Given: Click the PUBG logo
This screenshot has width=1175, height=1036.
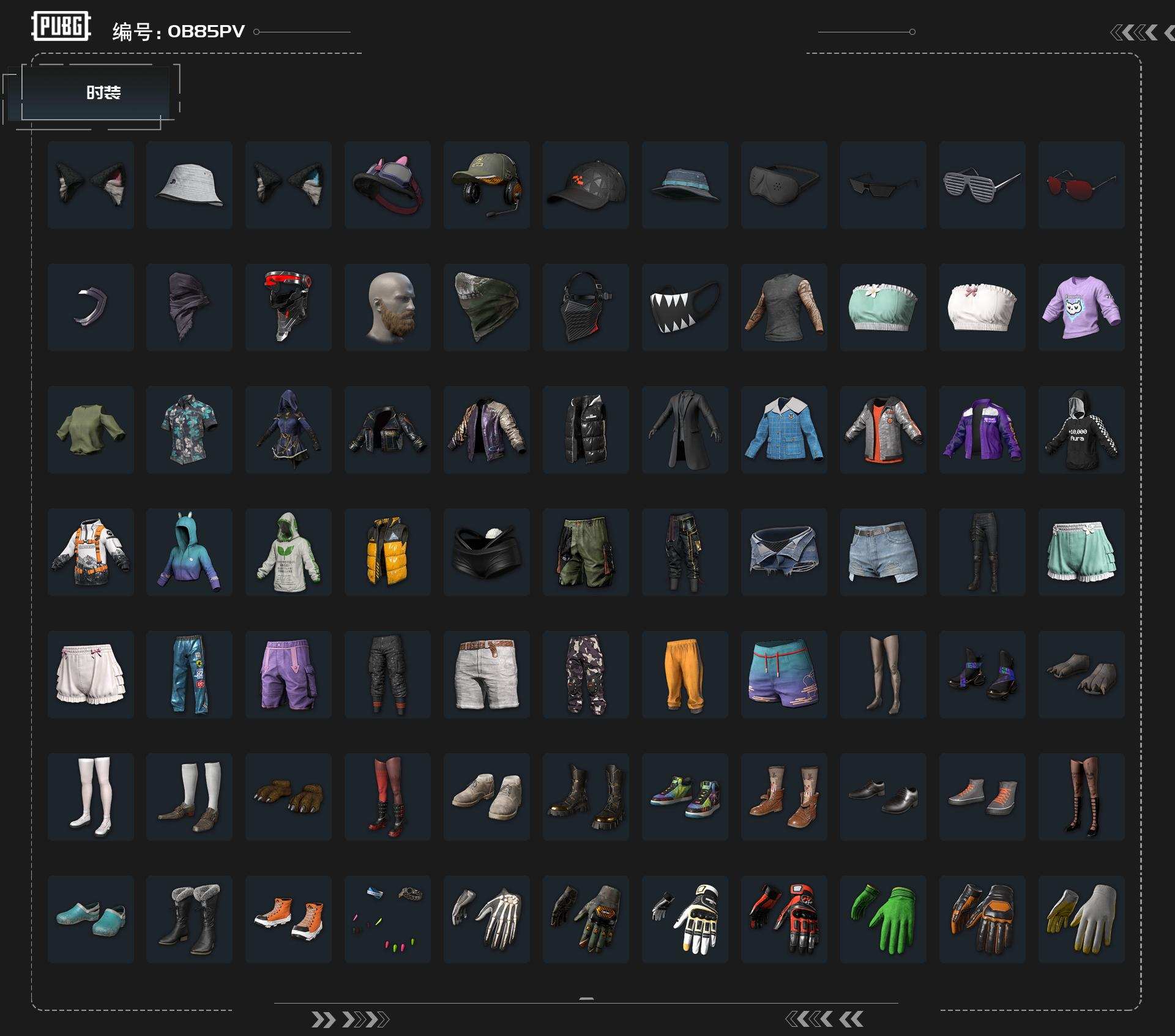Looking at the screenshot, I should pos(61,26).
